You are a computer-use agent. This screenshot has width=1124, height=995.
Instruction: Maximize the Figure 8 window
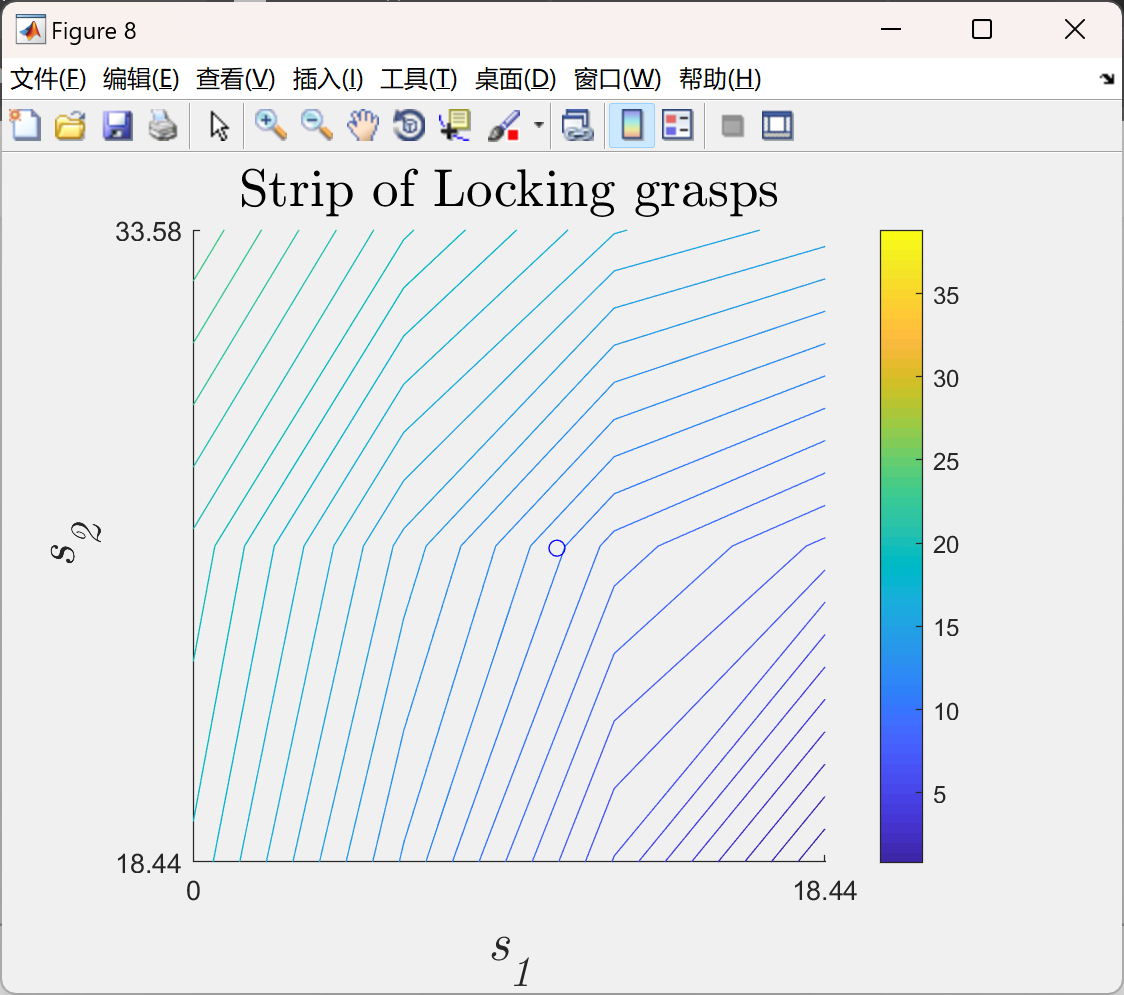(x=982, y=29)
